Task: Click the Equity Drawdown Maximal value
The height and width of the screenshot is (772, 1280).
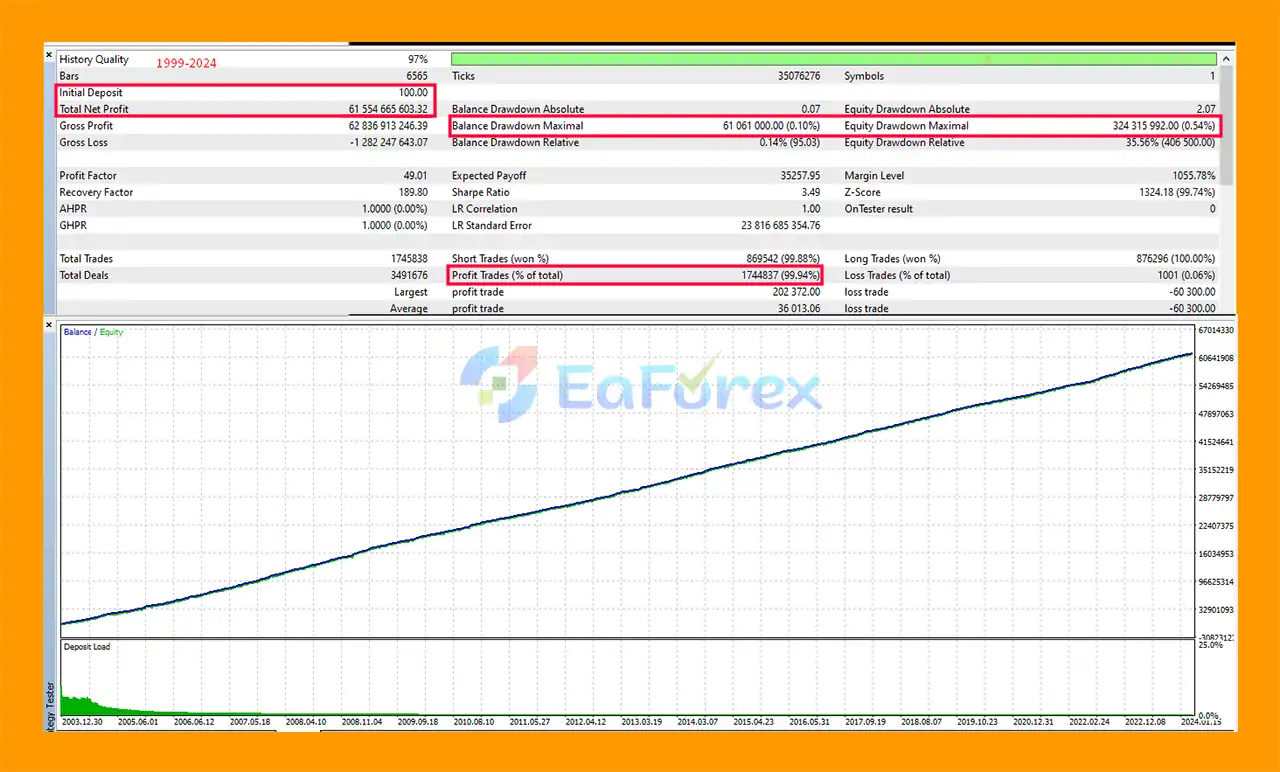Action: [x=1164, y=126]
